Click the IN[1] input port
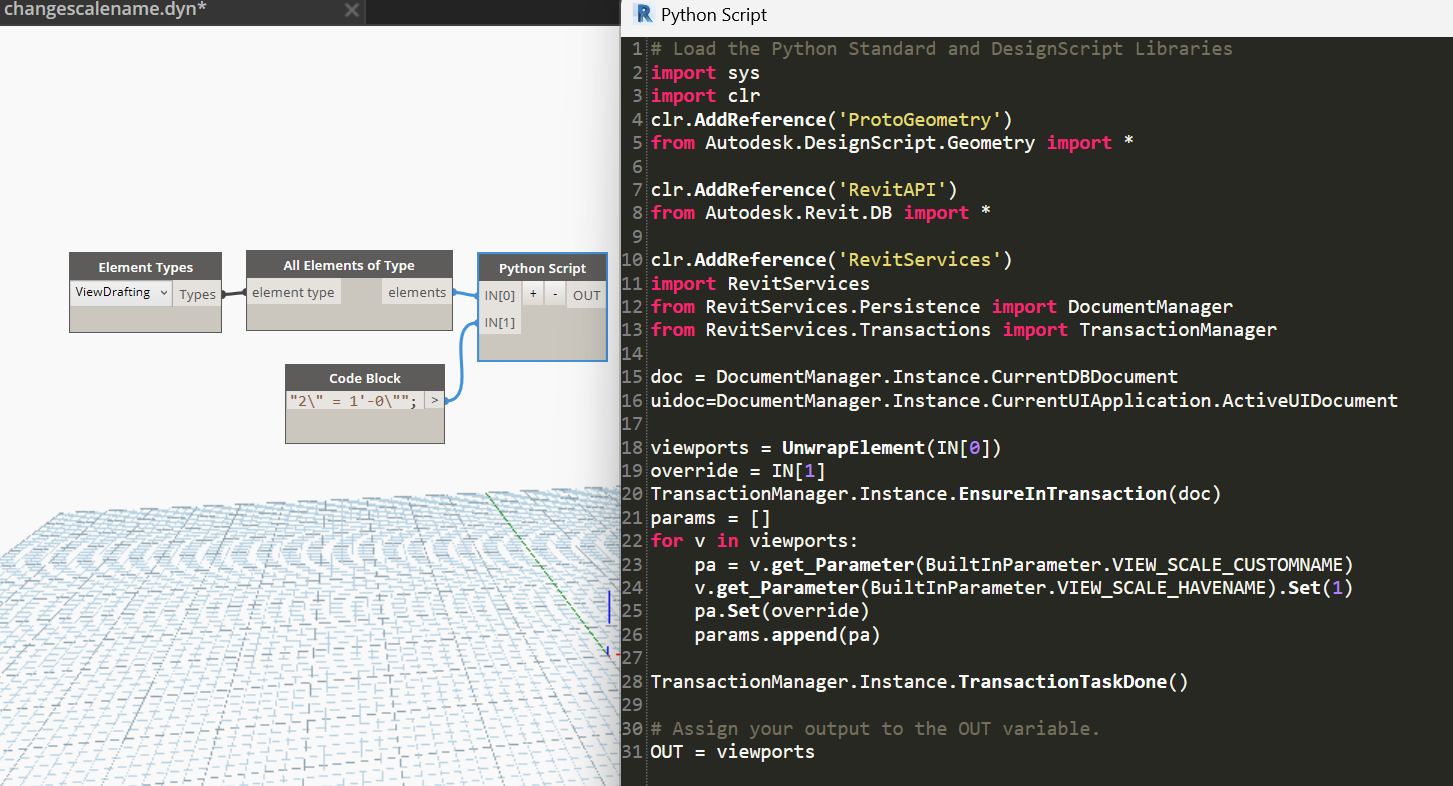This screenshot has height=786, width=1453. tap(500, 322)
